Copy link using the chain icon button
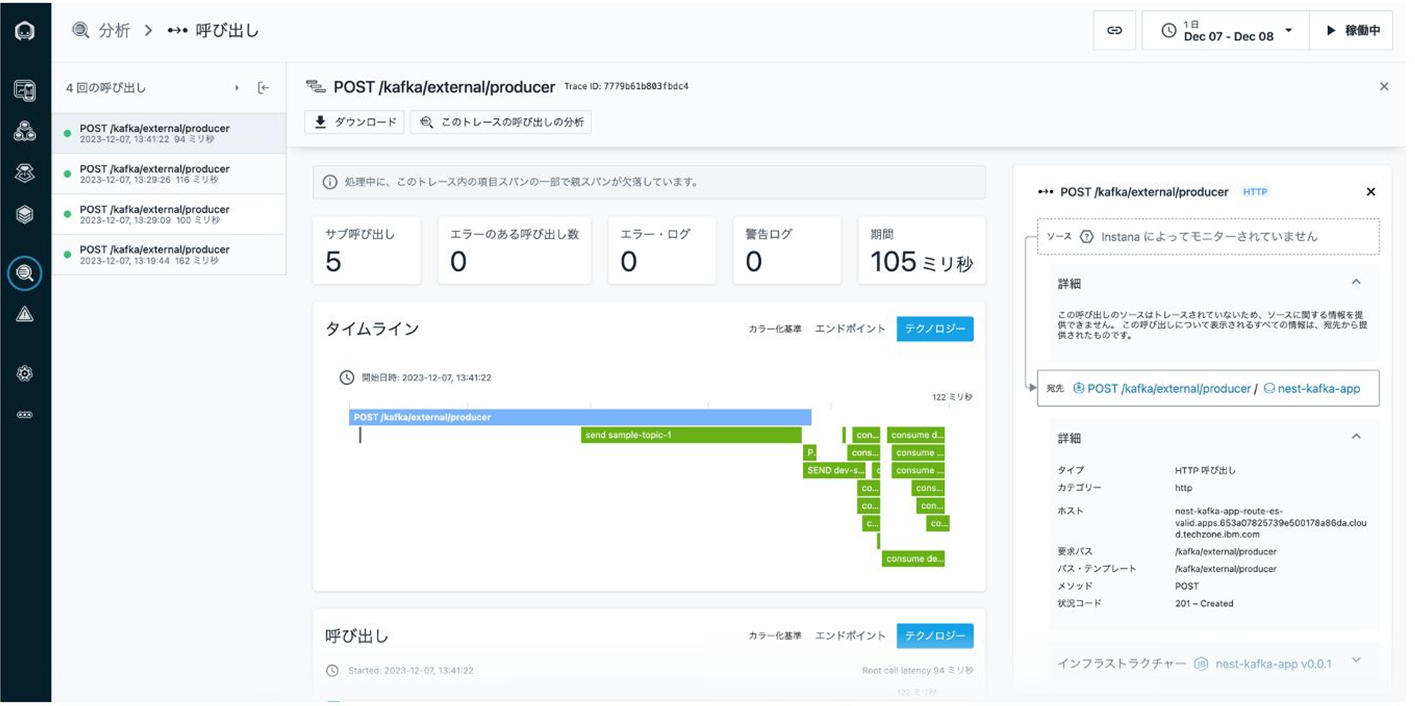The width and height of the screenshot is (1415, 706). 1114,31
